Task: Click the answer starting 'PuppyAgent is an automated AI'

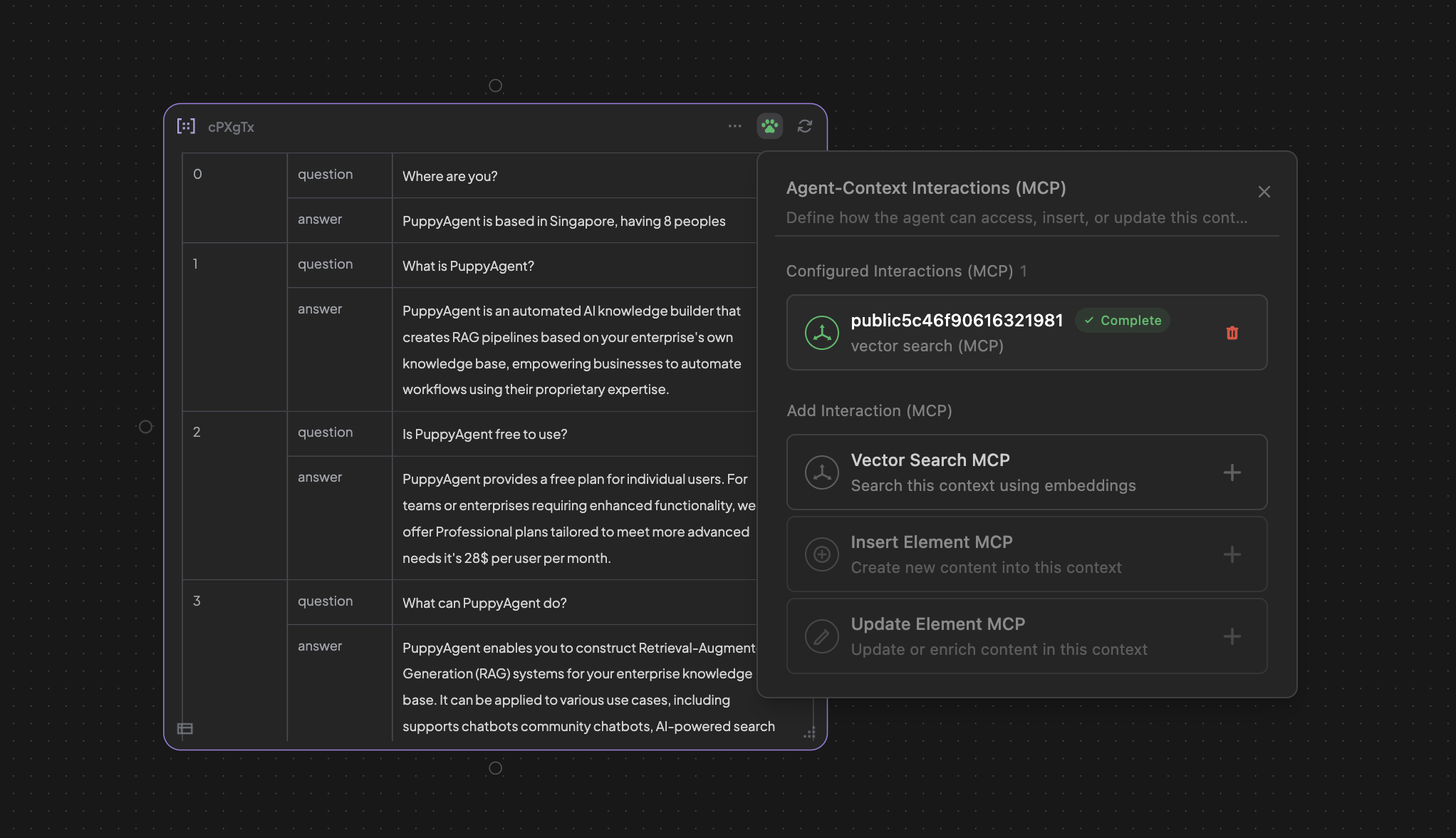Action: [573, 350]
